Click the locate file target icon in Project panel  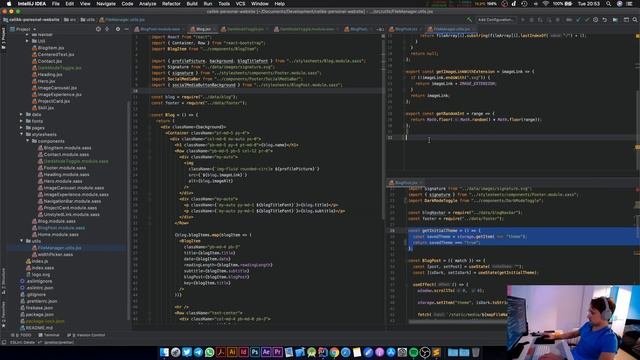point(98,29)
